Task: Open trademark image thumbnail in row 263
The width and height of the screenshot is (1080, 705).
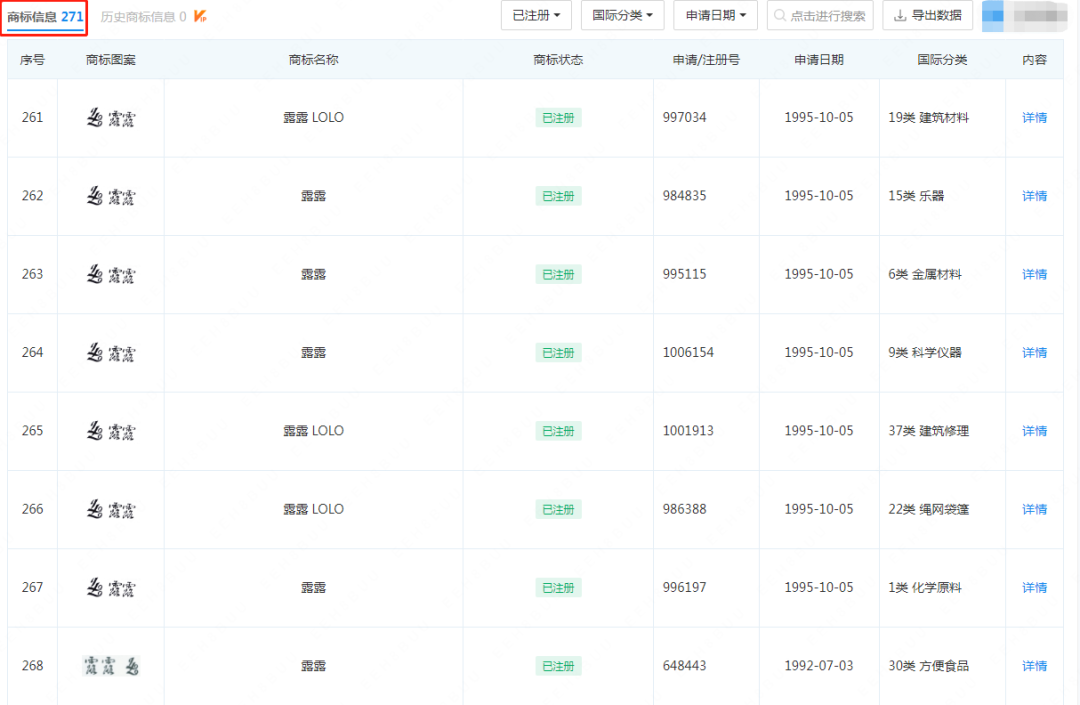Action: 111,275
